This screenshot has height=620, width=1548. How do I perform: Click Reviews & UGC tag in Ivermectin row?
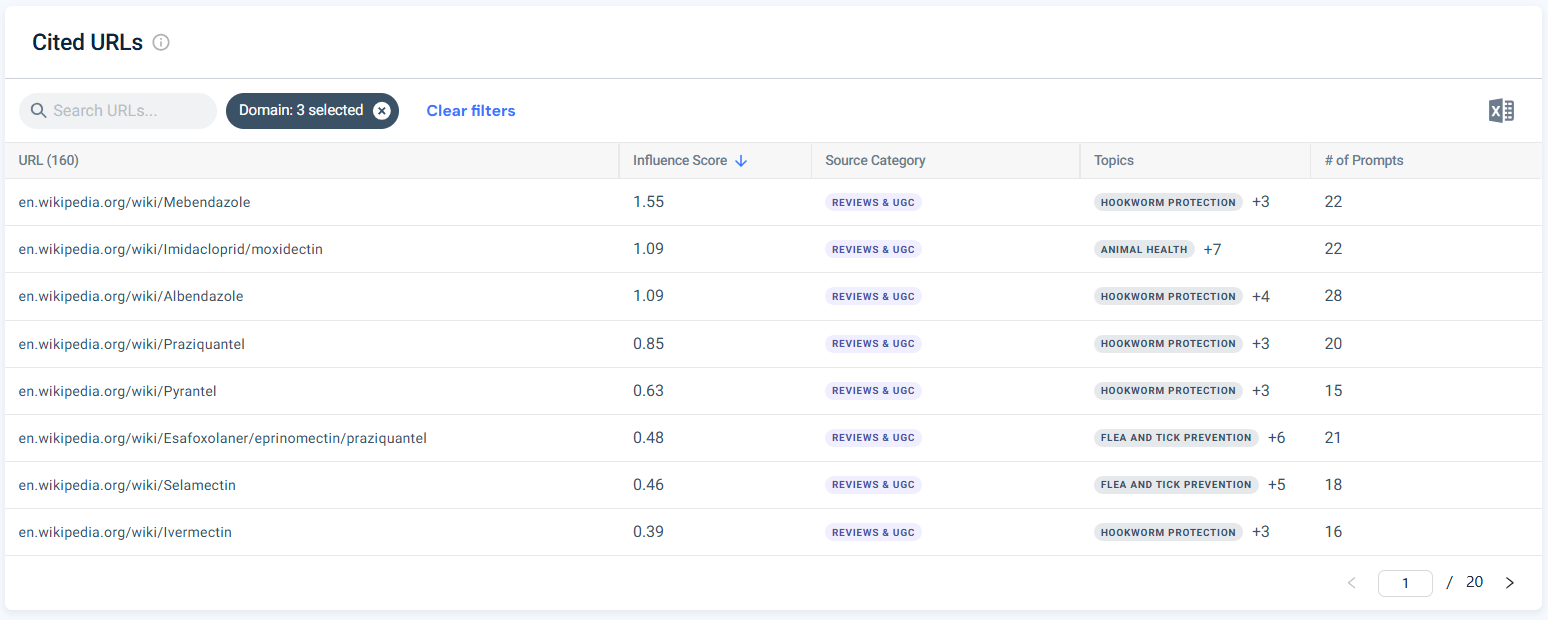tap(873, 532)
